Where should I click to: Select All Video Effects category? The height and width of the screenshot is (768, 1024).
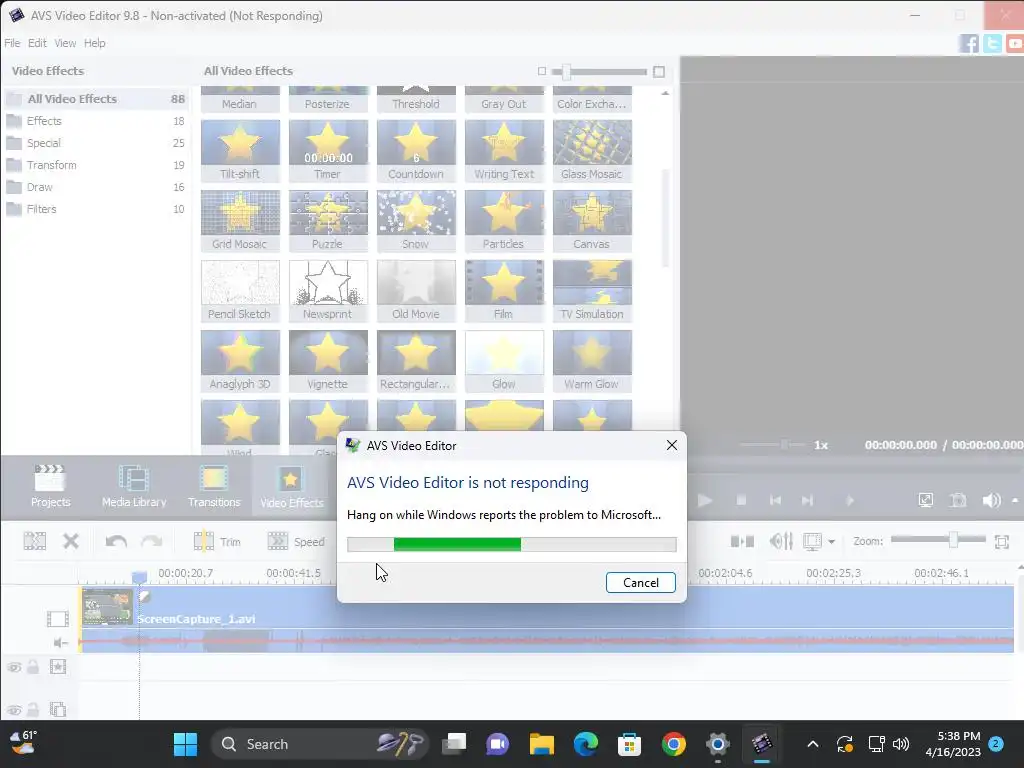(x=96, y=99)
